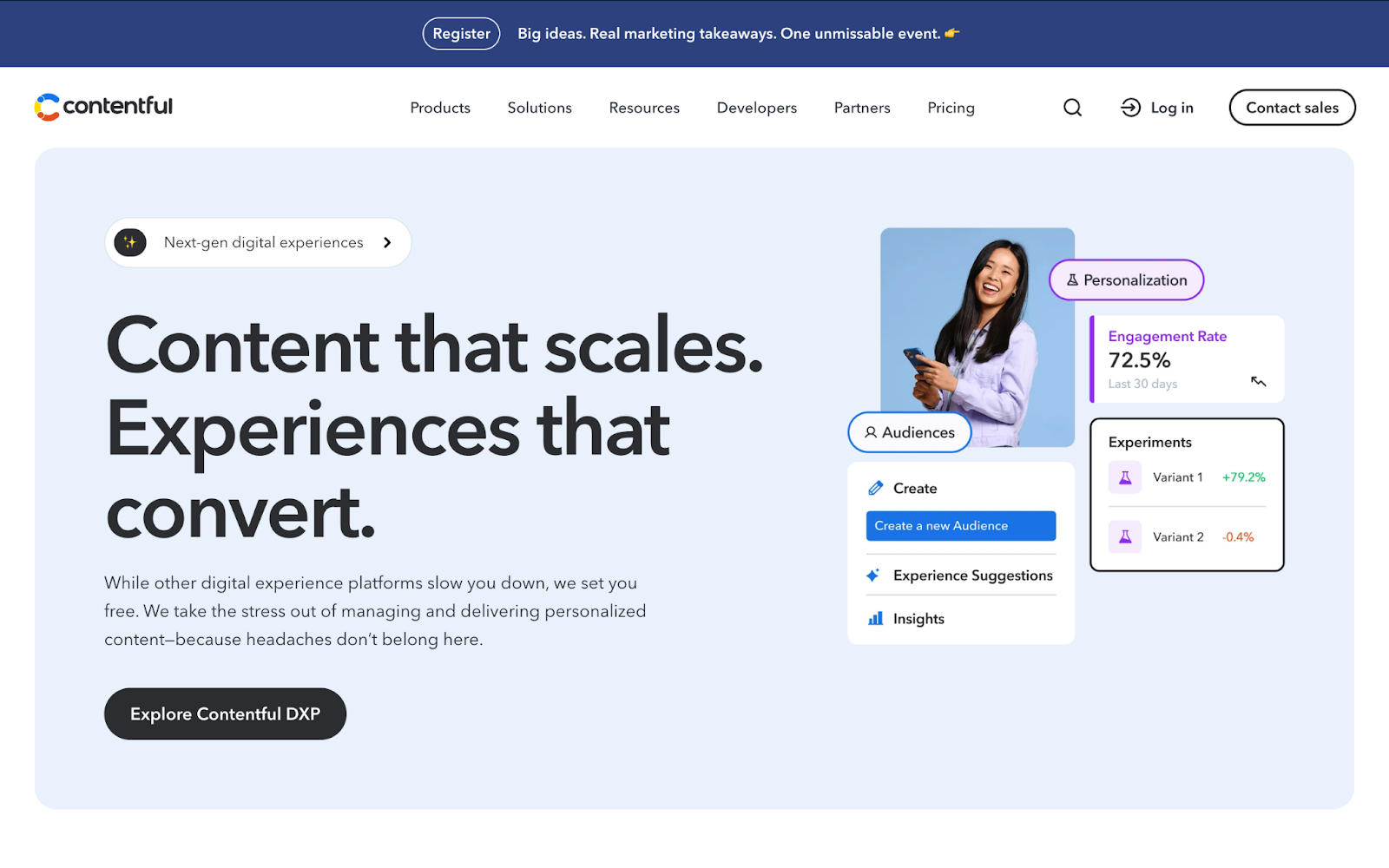
Task: Open the Next-gen digital experiences pill
Action: pyautogui.click(x=258, y=242)
